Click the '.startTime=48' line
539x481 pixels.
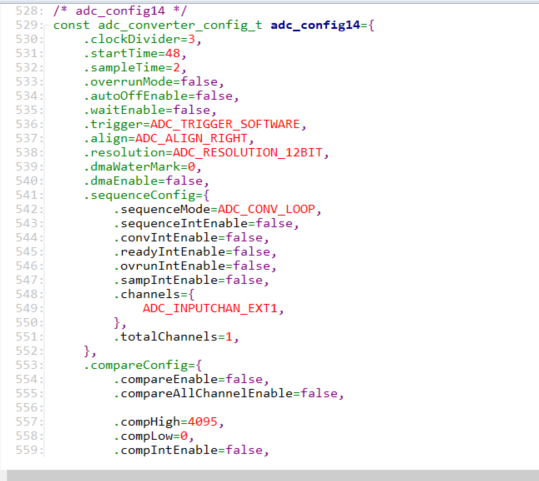[x=135, y=54]
